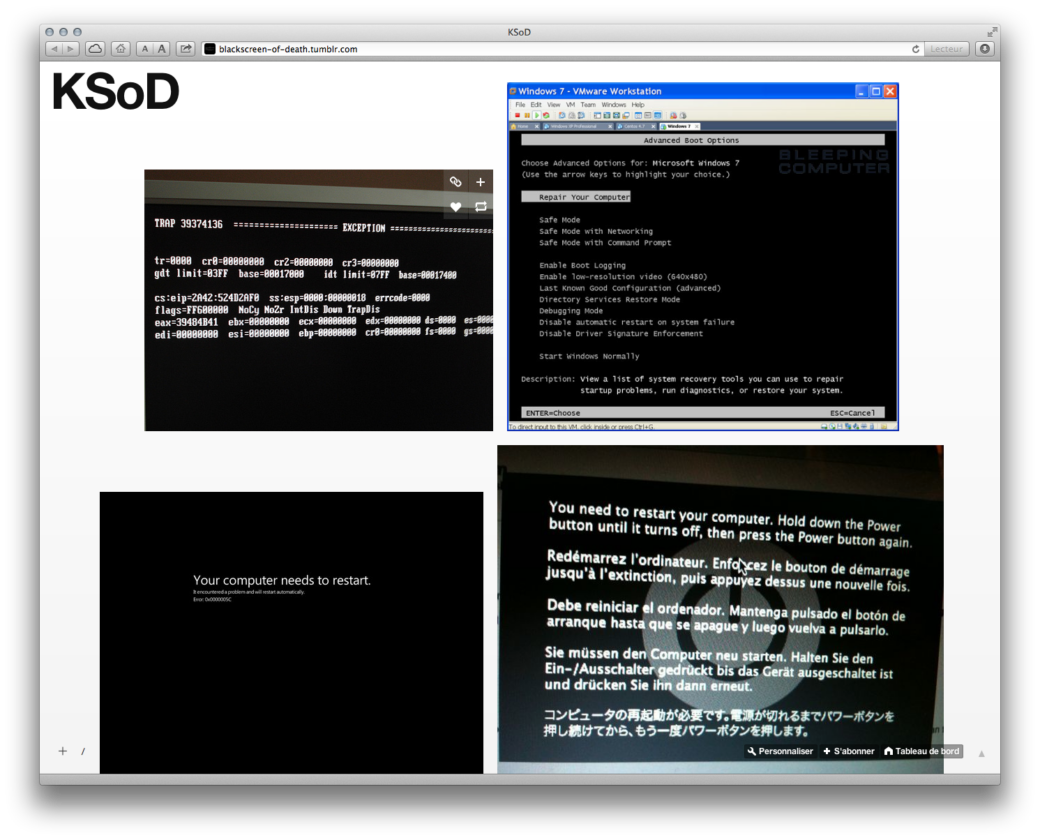
Task: Click the gray minimize window button
Action: [63, 32]
